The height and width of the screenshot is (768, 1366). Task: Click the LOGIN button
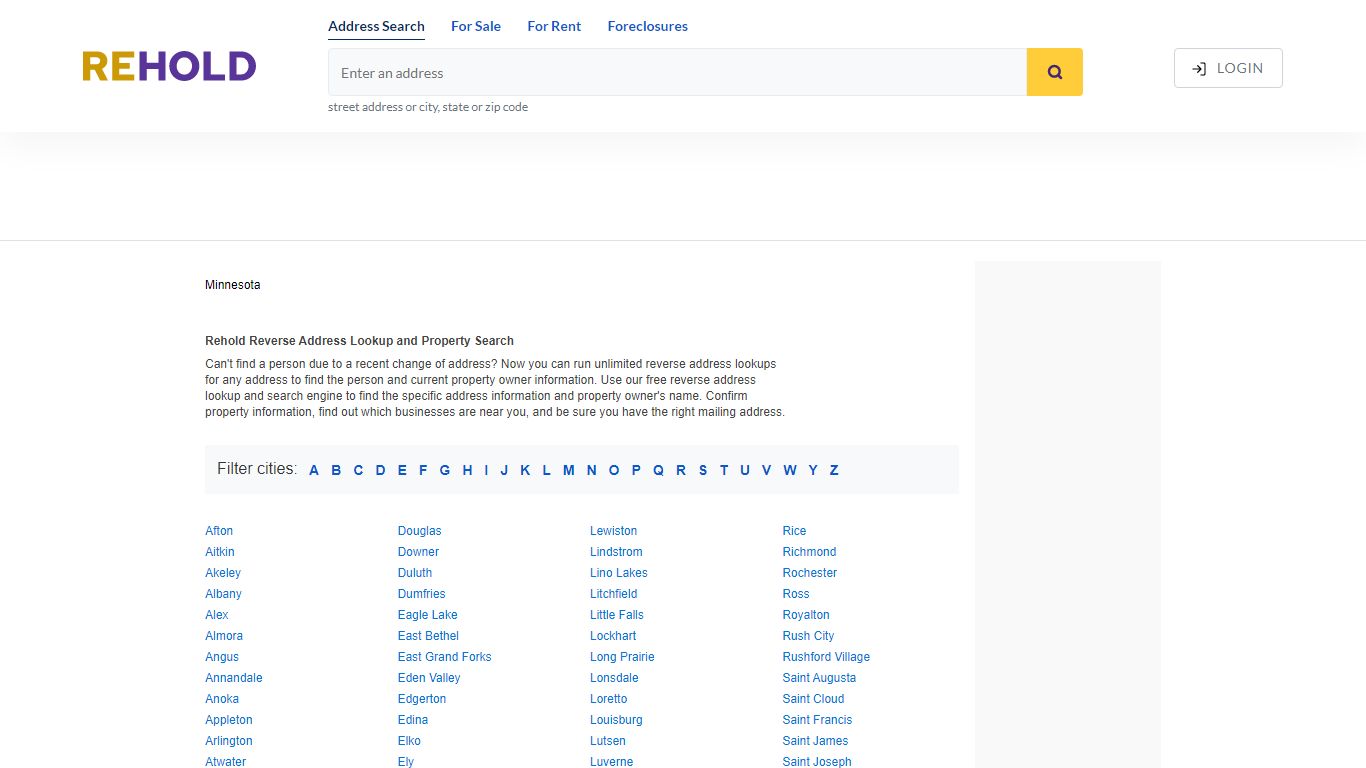click(1228, 68)
